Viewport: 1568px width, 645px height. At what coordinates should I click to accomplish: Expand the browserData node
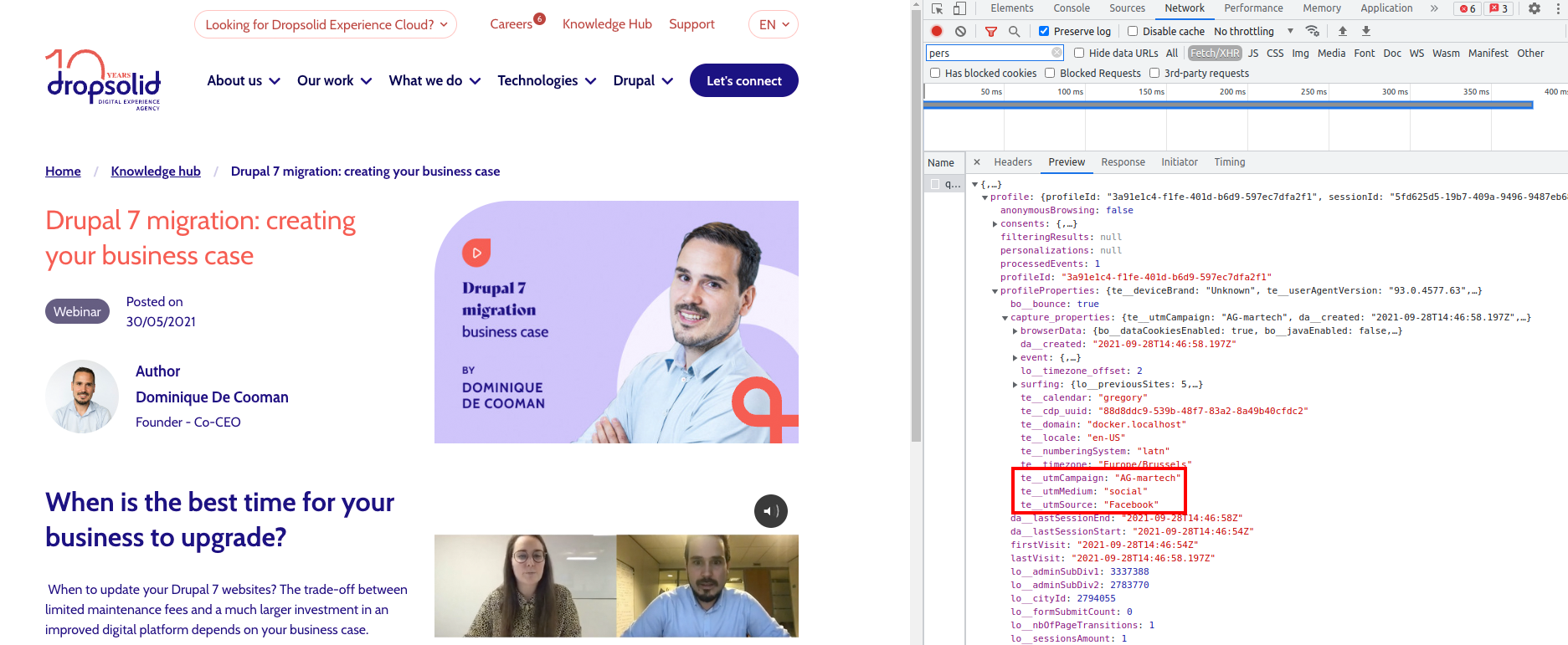click(1015, 331)
